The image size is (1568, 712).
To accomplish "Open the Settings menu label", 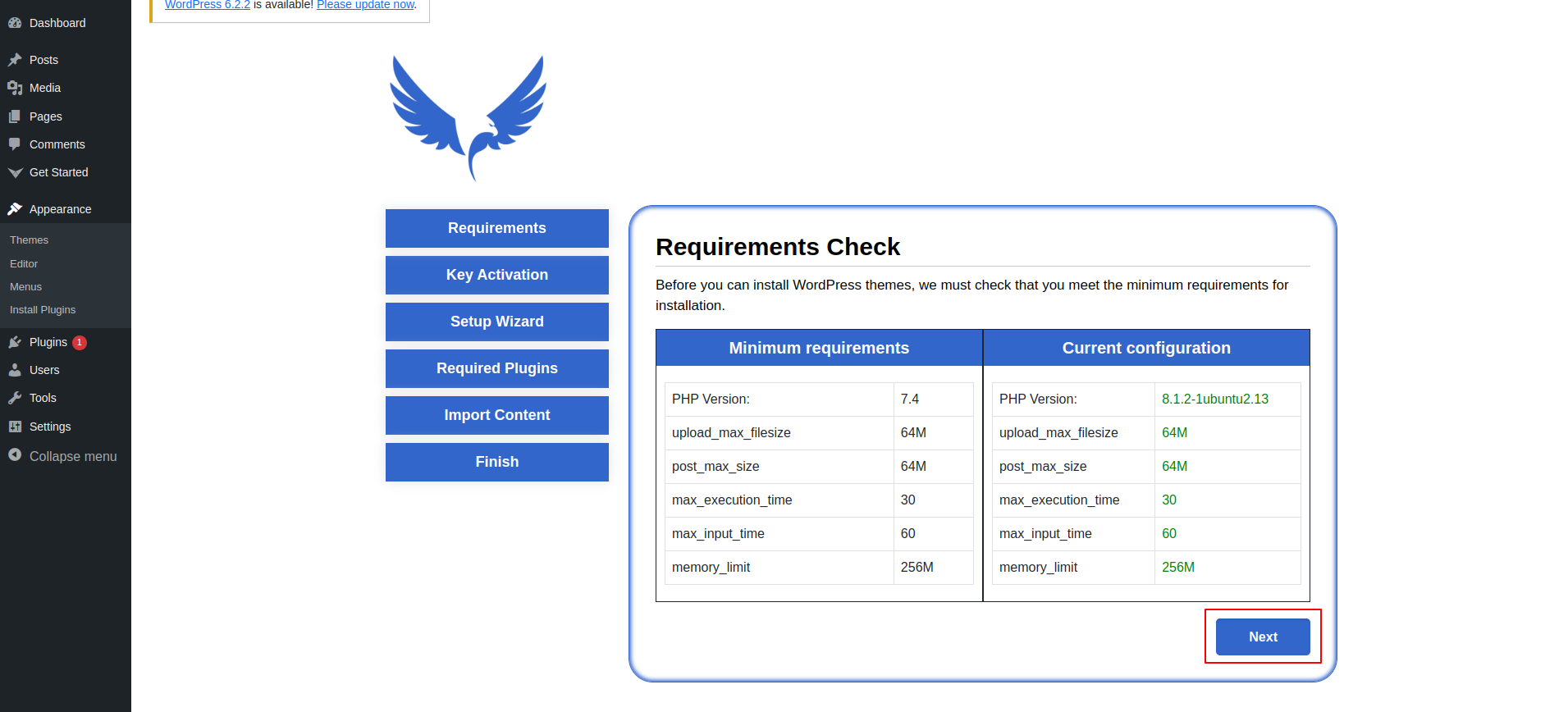I will 50,427.
